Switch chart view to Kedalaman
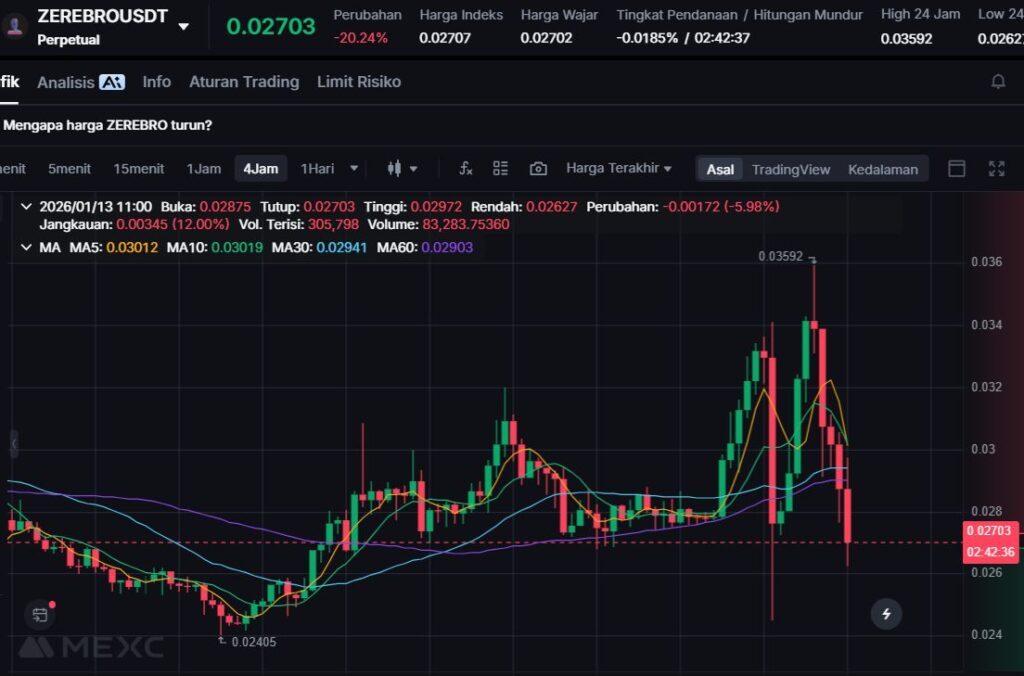This screenshot has height=676, width=1024. 882,169
